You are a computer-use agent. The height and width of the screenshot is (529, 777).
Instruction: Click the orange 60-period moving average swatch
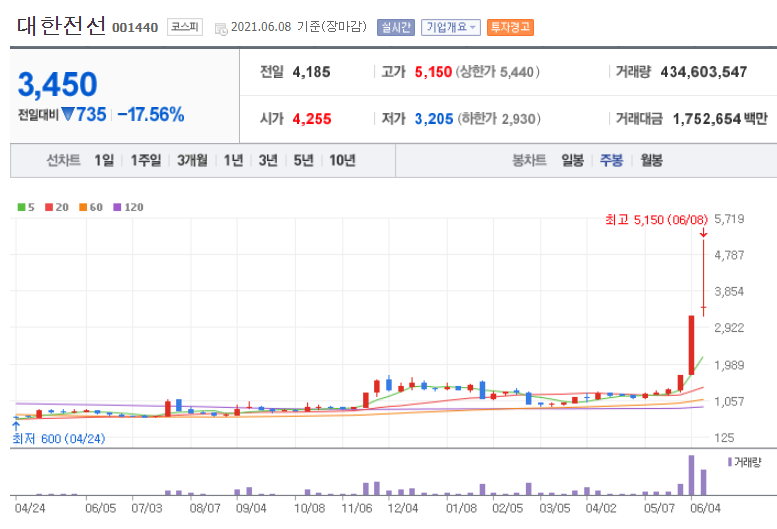click(83, 207)
